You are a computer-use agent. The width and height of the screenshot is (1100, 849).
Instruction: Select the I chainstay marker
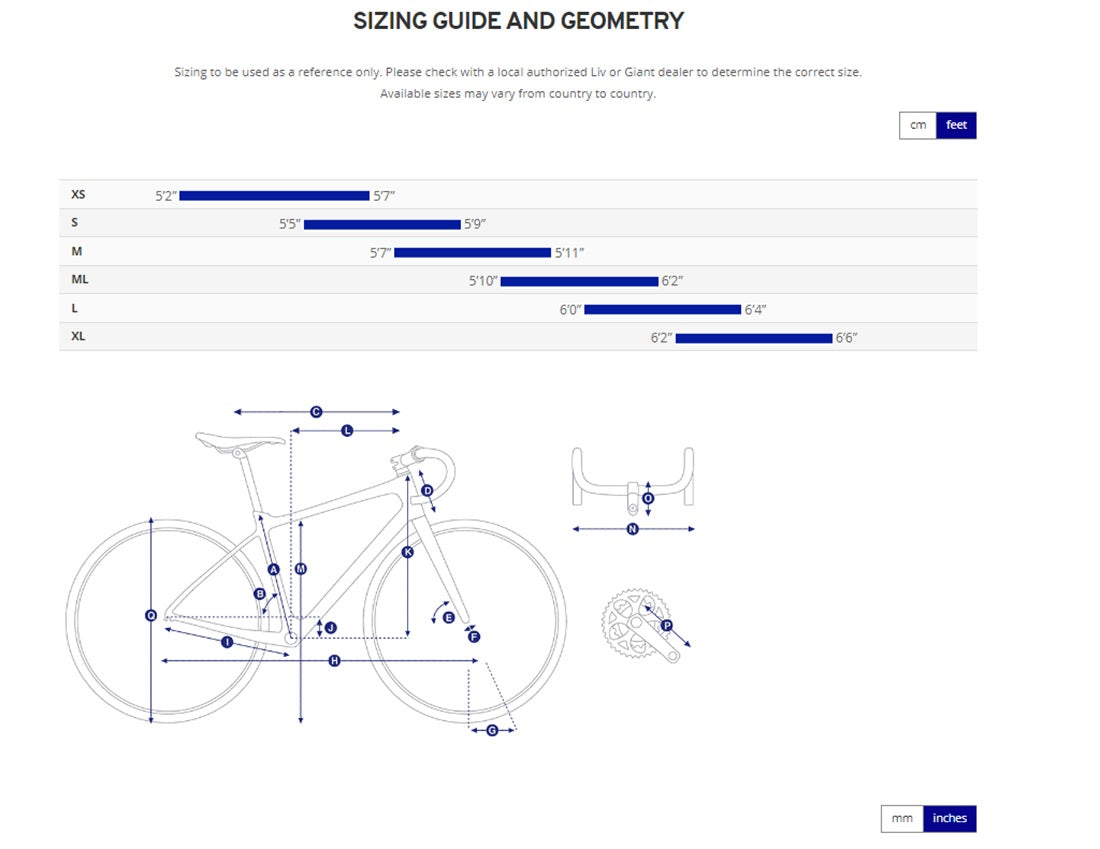point(227,642)
